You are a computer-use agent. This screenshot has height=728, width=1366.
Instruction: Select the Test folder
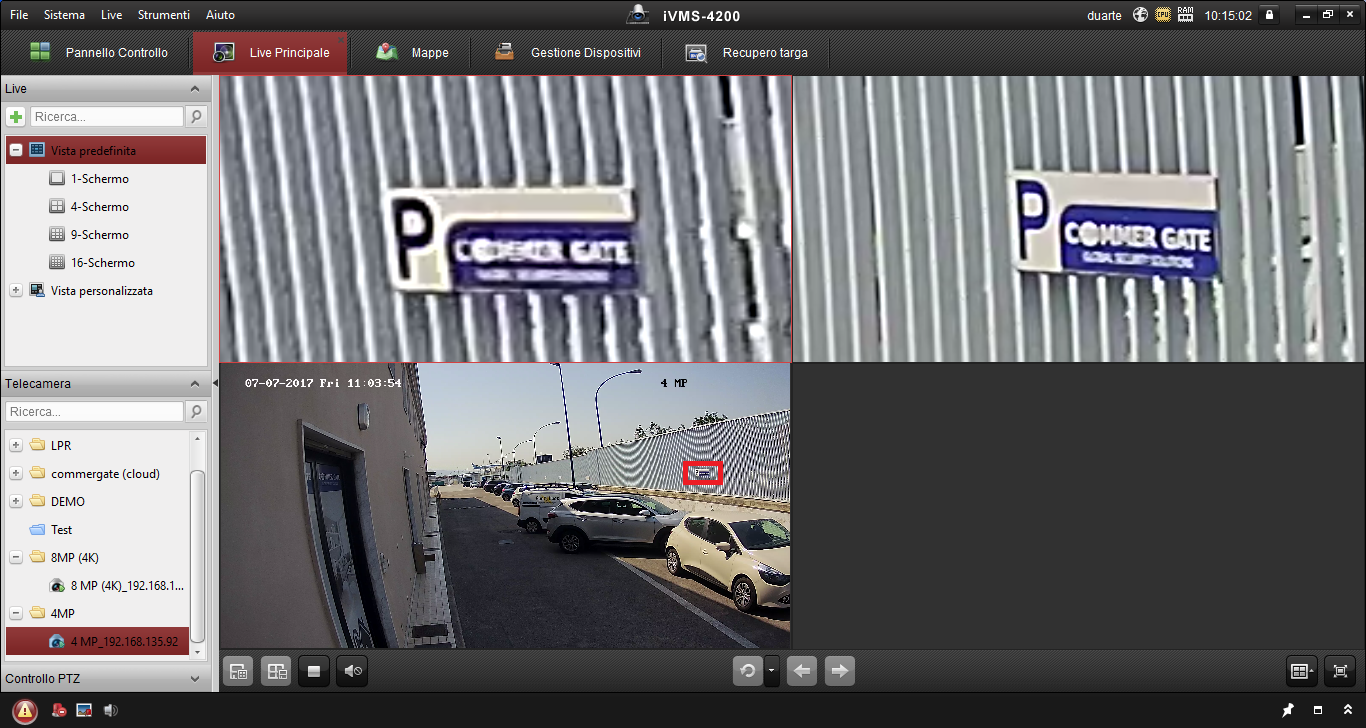pyautogui.click(x=61, y=530)
